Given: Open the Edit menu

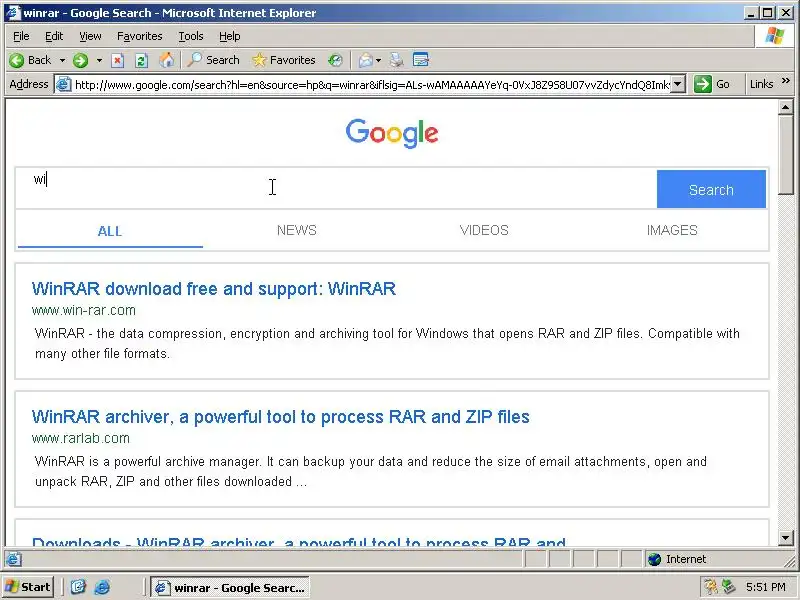Looking at the screenshot, I should (54, 36).
